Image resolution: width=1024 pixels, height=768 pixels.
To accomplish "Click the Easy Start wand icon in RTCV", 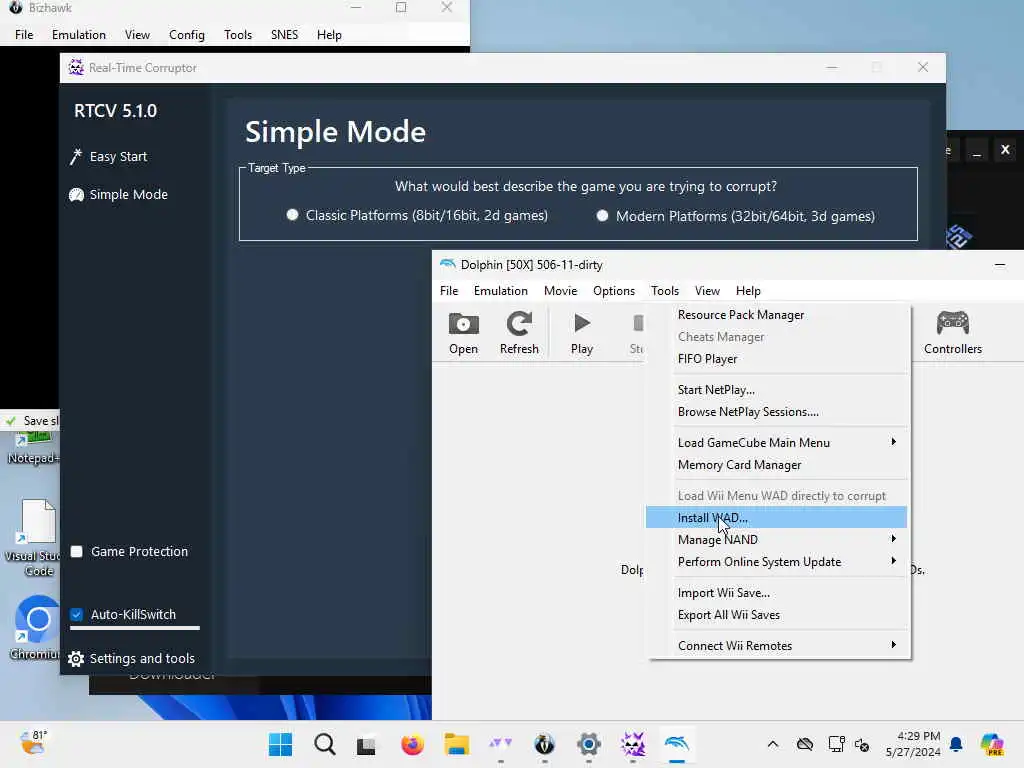I will [x=76, y=157].
